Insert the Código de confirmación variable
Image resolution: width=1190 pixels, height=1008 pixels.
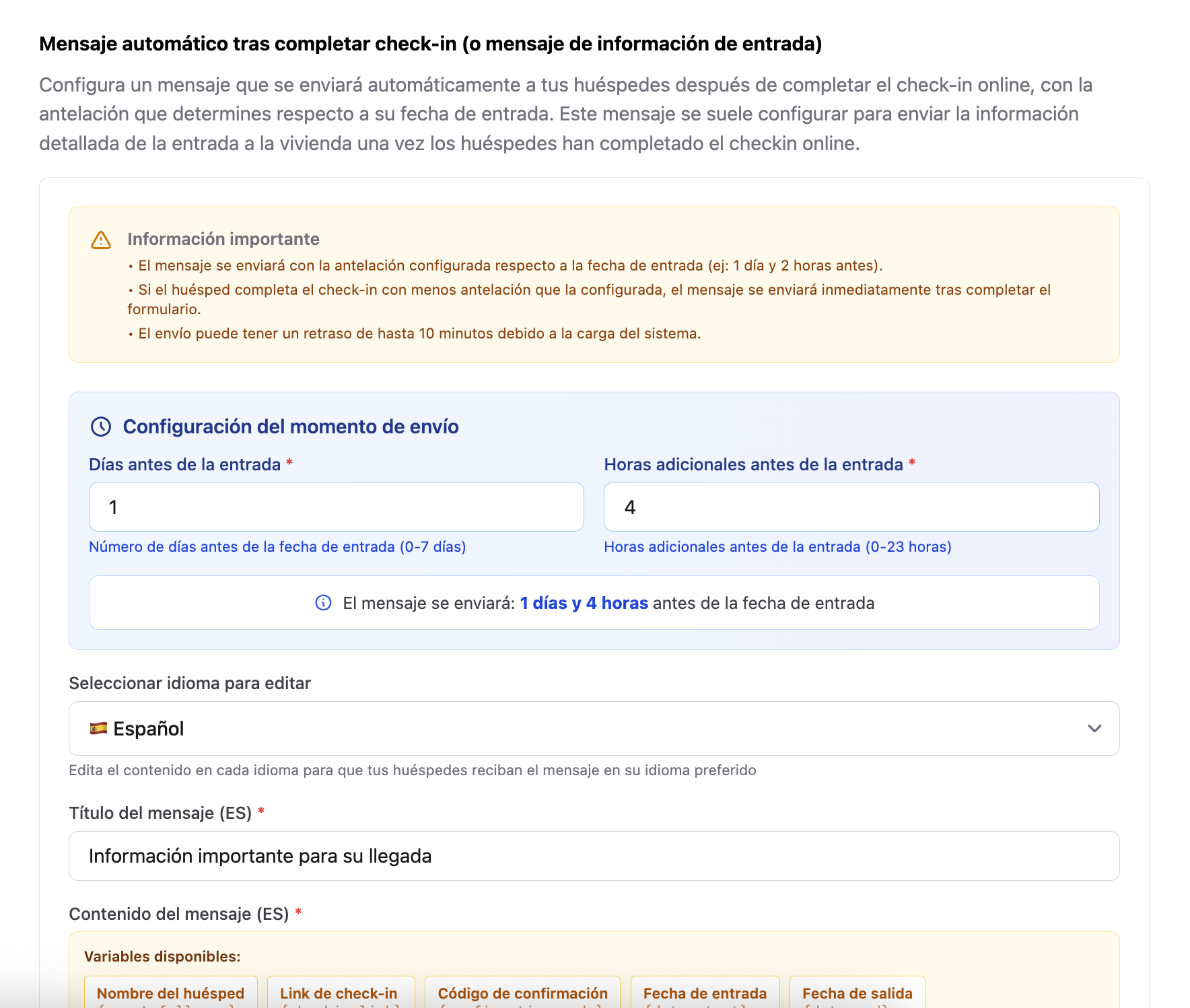[x=522, y=993]
